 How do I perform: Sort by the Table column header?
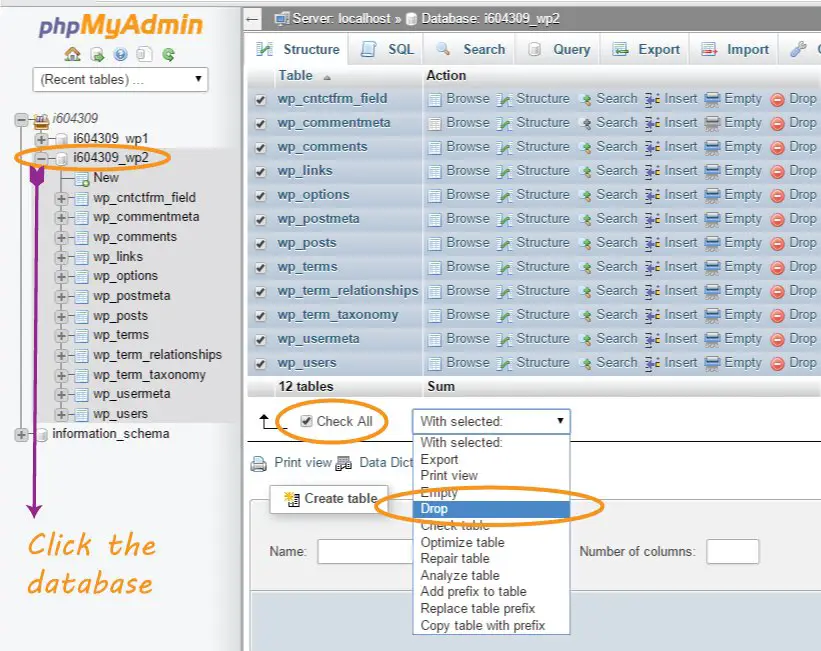295,76
